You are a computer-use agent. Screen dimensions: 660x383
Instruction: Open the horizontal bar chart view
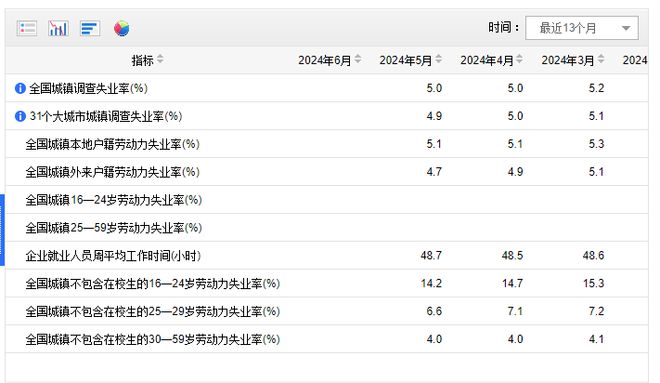90,29
